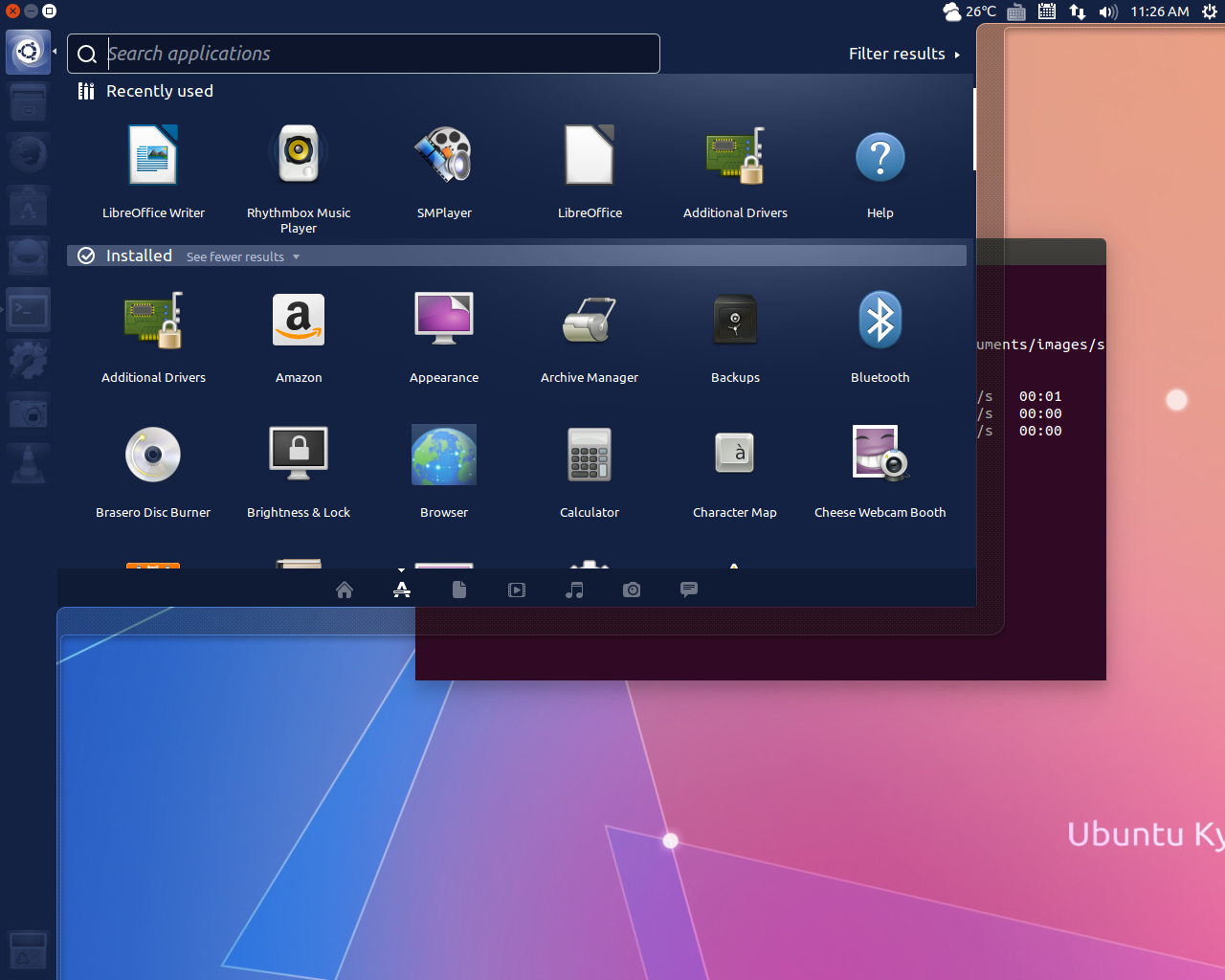Open the calendar indicator in top panel
1225x980 pixels.
1047,11
